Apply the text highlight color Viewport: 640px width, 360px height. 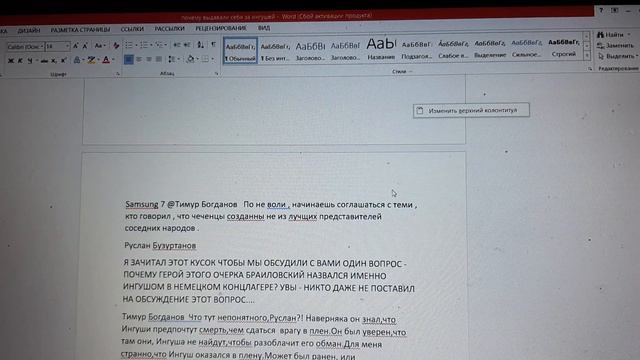[x=91, y=60]
